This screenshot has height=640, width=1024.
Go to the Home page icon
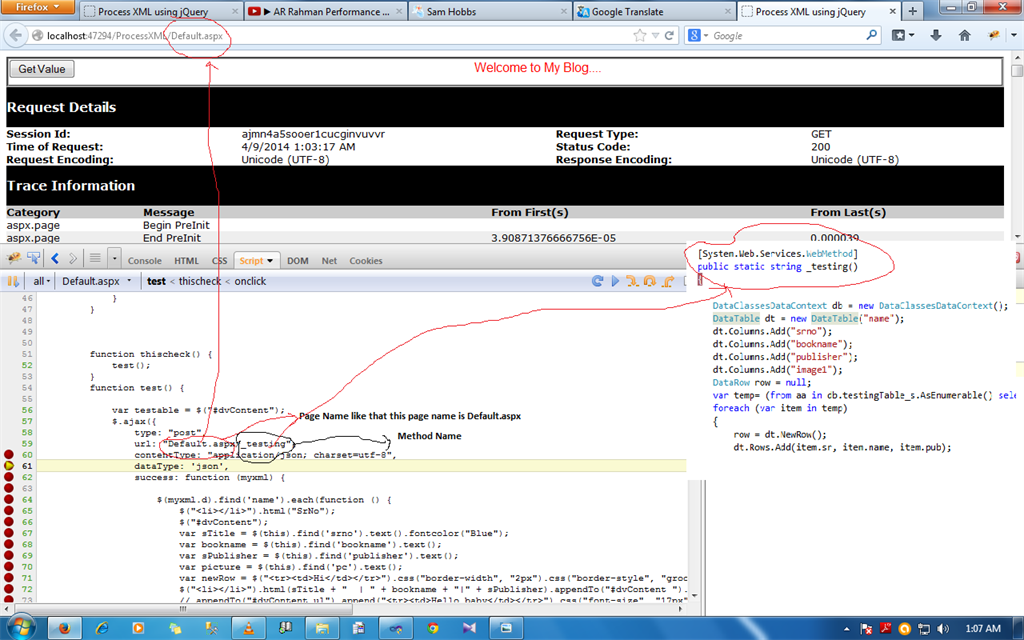point(964,35)
